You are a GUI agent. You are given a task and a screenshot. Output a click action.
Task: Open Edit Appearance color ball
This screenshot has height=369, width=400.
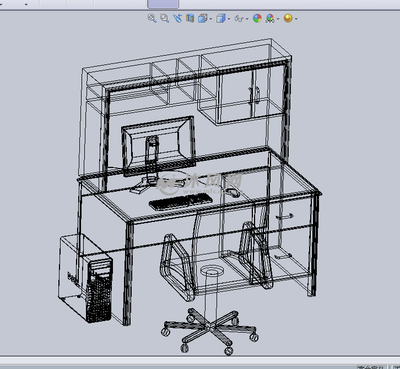click(257, 18)
